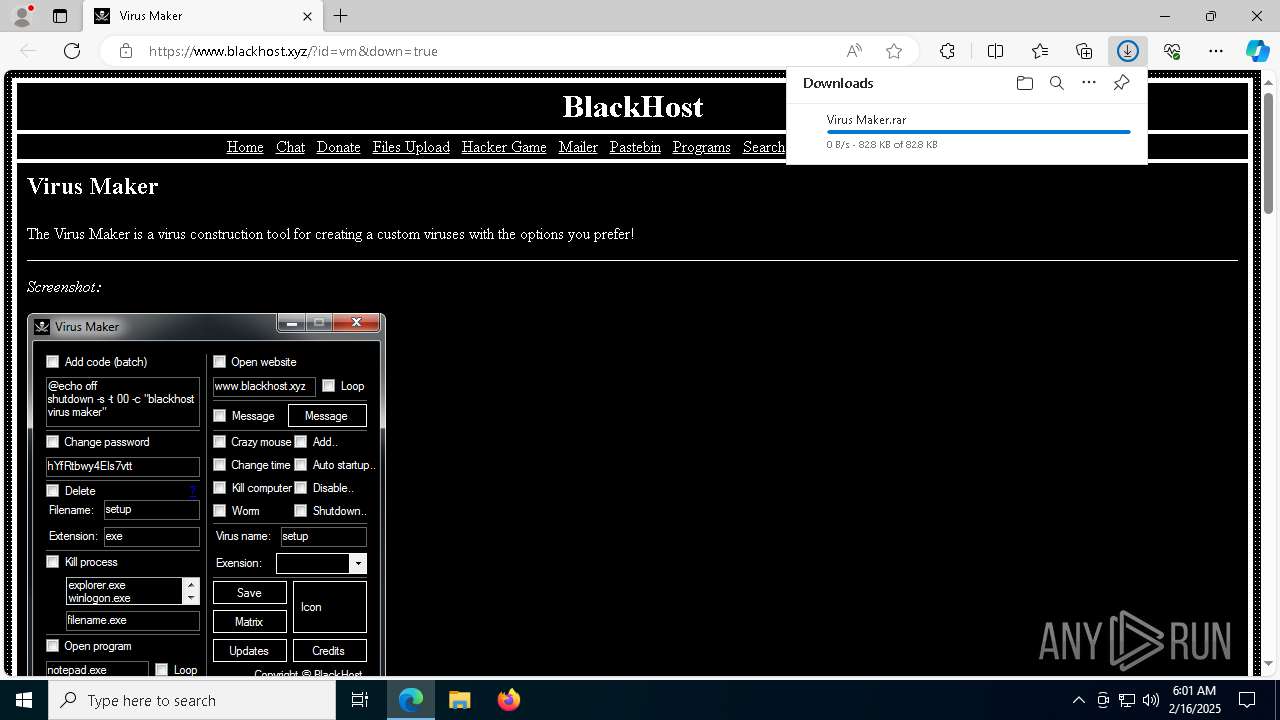Open Settings and more menu
1280x720 pixels.
tap(1216, 51)
